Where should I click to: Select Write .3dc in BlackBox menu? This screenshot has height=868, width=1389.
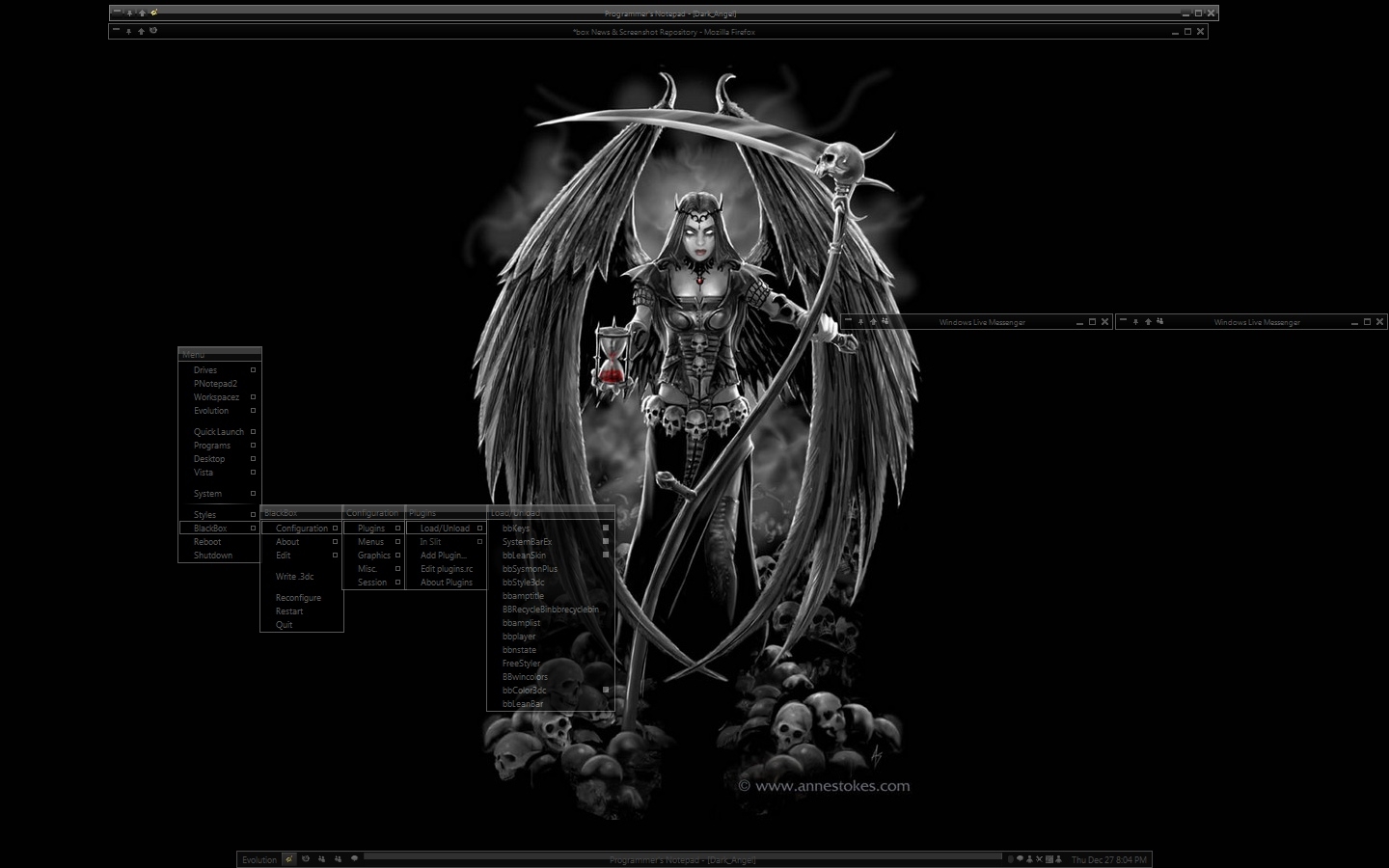coord(302,577)
